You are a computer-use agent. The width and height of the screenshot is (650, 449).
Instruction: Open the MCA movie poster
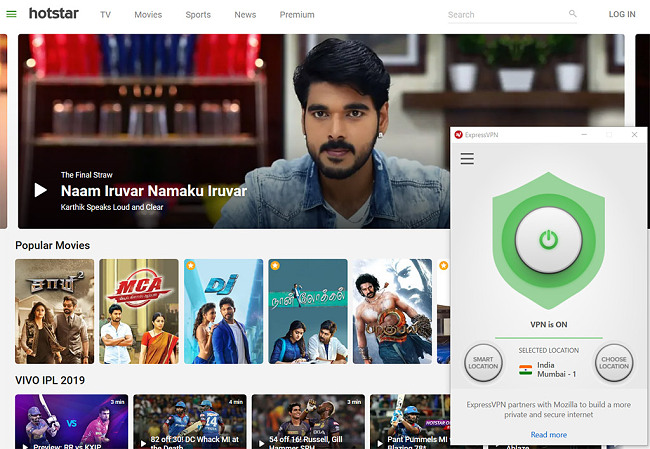click(x=139, y=311)
